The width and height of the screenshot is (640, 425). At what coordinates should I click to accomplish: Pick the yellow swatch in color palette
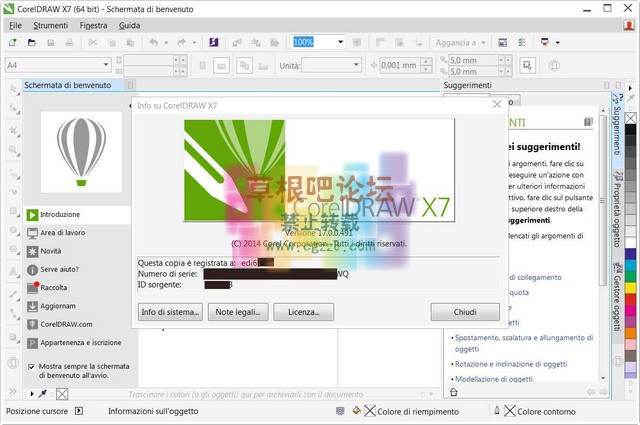631,288
